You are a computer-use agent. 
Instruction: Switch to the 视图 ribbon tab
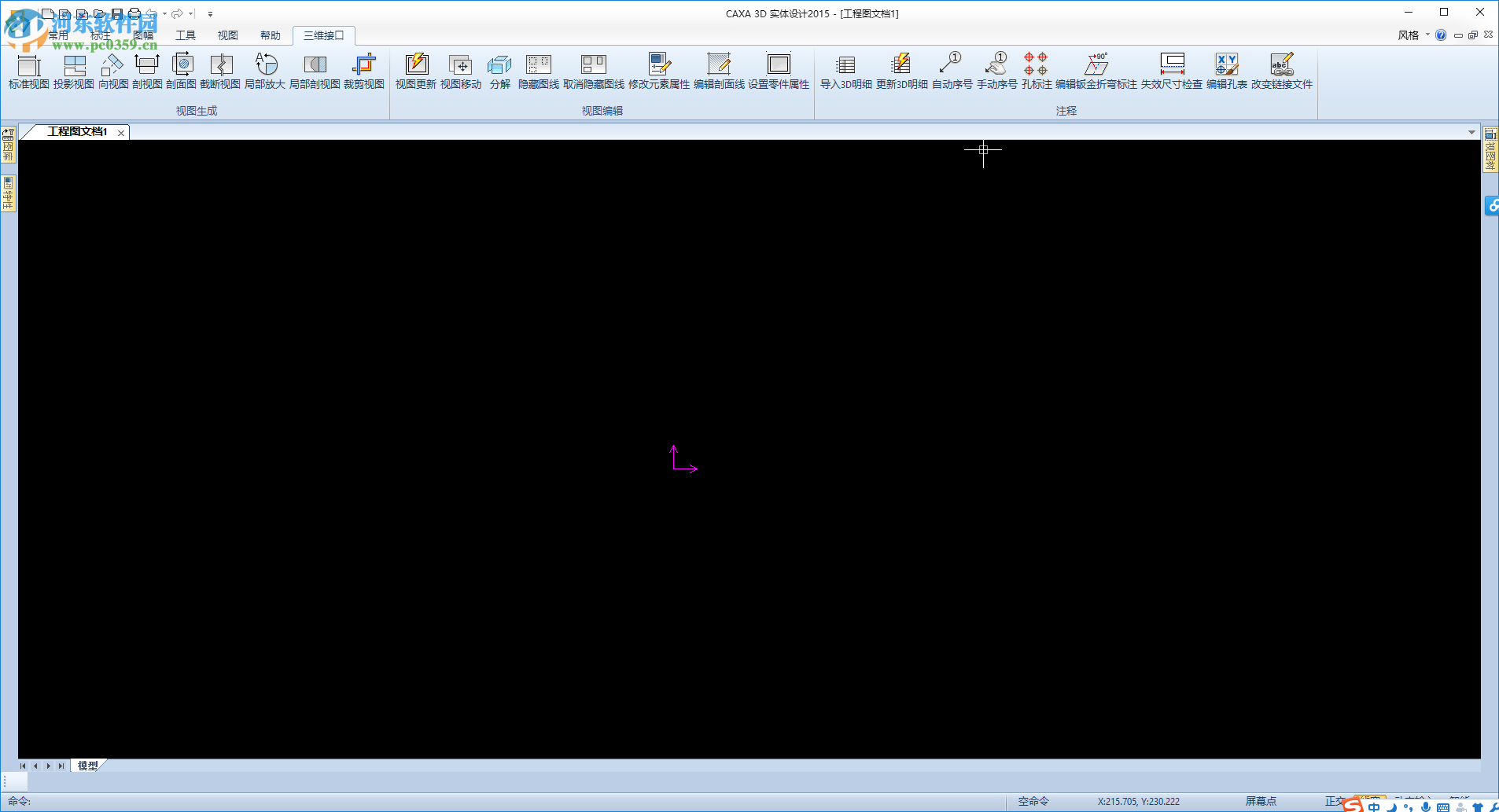[228, 35]
